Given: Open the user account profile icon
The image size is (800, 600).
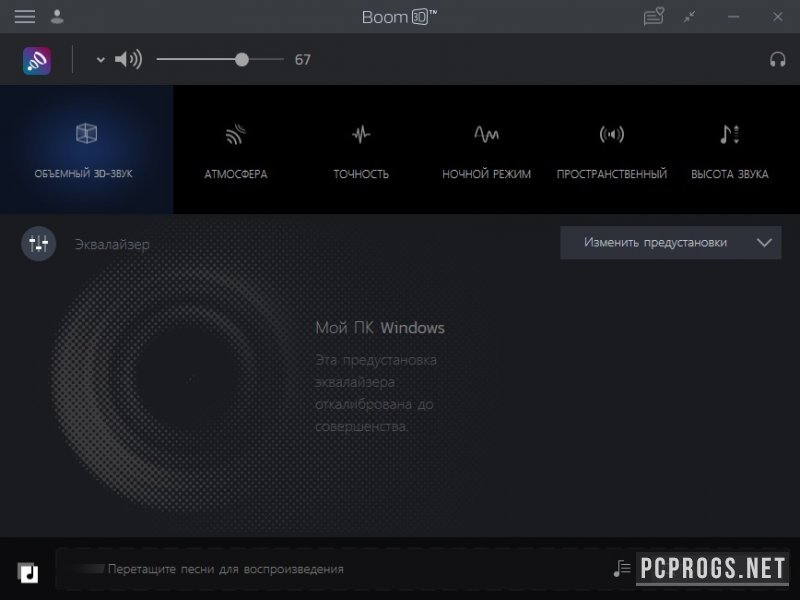Looking at the screenshot, I should coord(57,17).
